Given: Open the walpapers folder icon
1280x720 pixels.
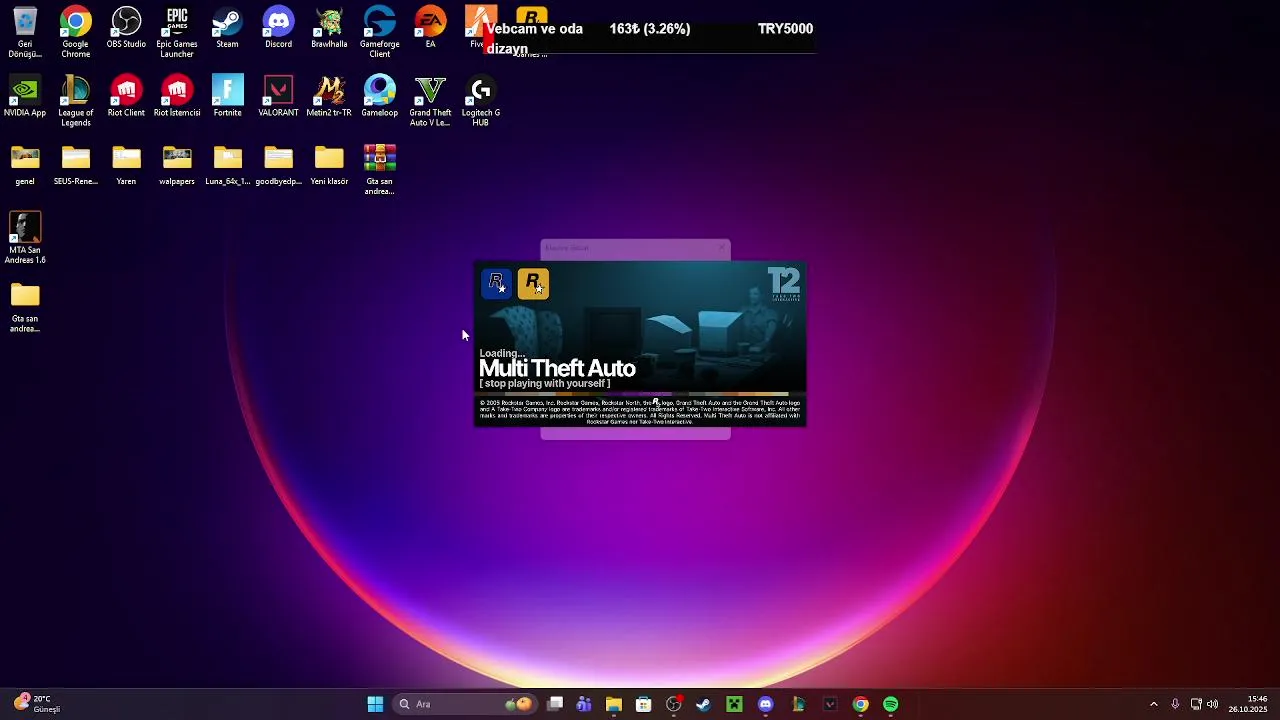Looking at the screenshot, I should [177, 165].
